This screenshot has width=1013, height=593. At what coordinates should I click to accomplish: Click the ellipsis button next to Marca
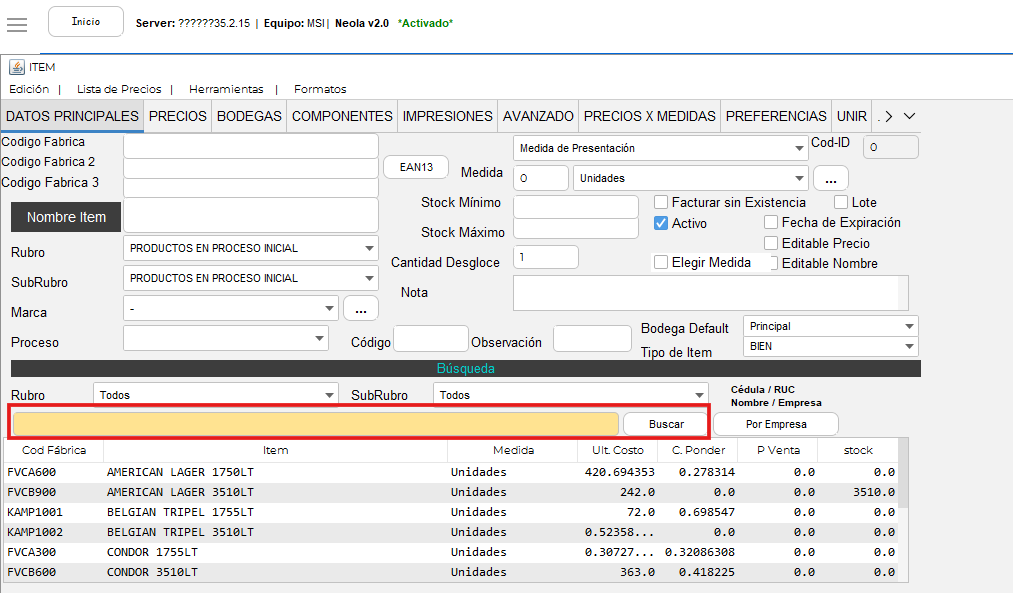(x=361, y=309)
